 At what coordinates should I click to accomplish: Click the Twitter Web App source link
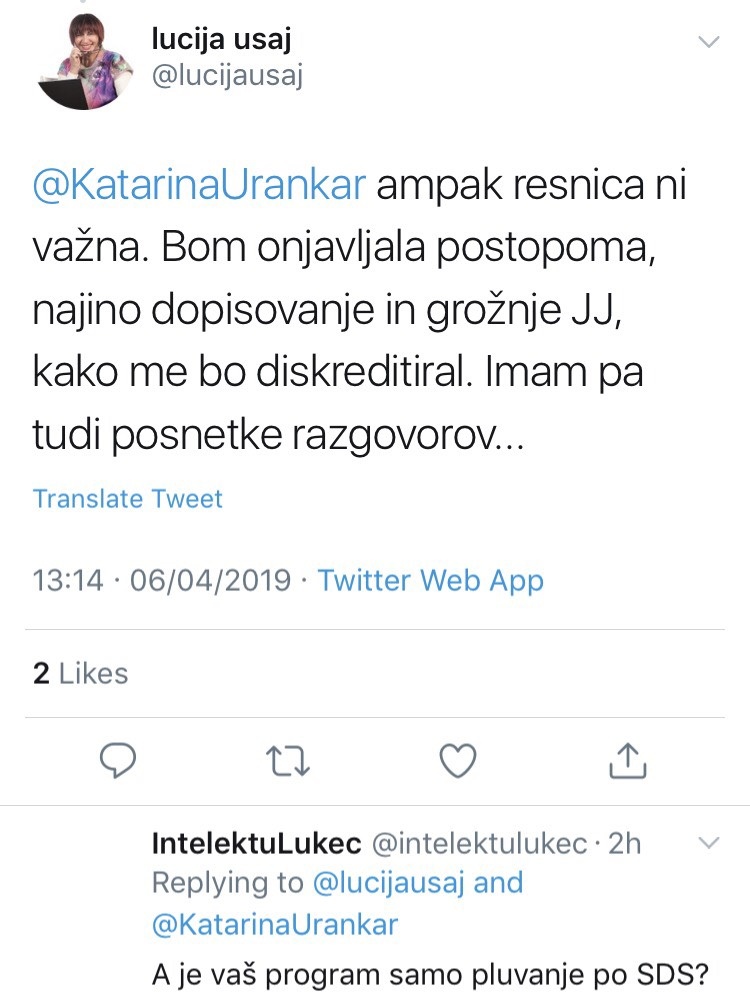[x=430, y=580]
